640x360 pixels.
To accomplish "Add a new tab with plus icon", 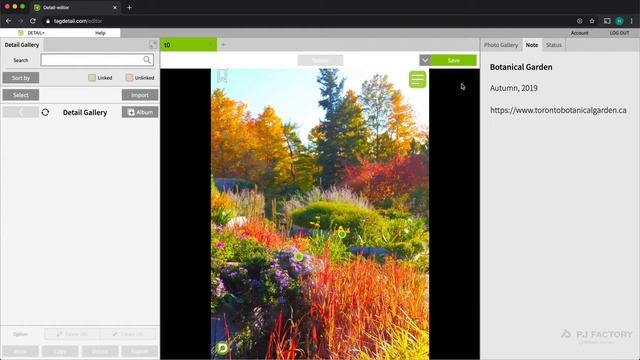I will pyautogui.click(x=223, y=45).
